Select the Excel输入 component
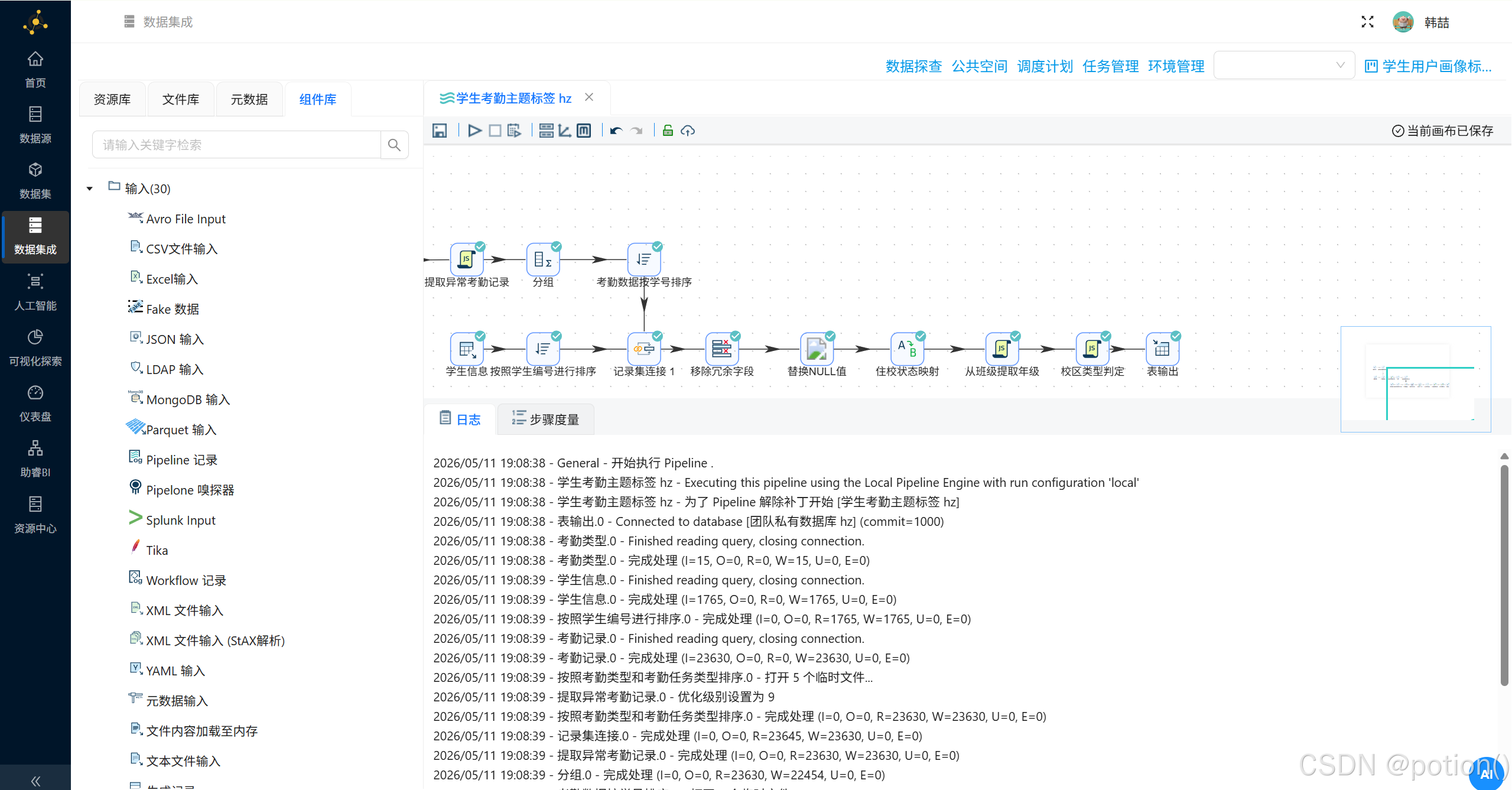The width and height of the screenshot is (1512, 790). point(163,279)
